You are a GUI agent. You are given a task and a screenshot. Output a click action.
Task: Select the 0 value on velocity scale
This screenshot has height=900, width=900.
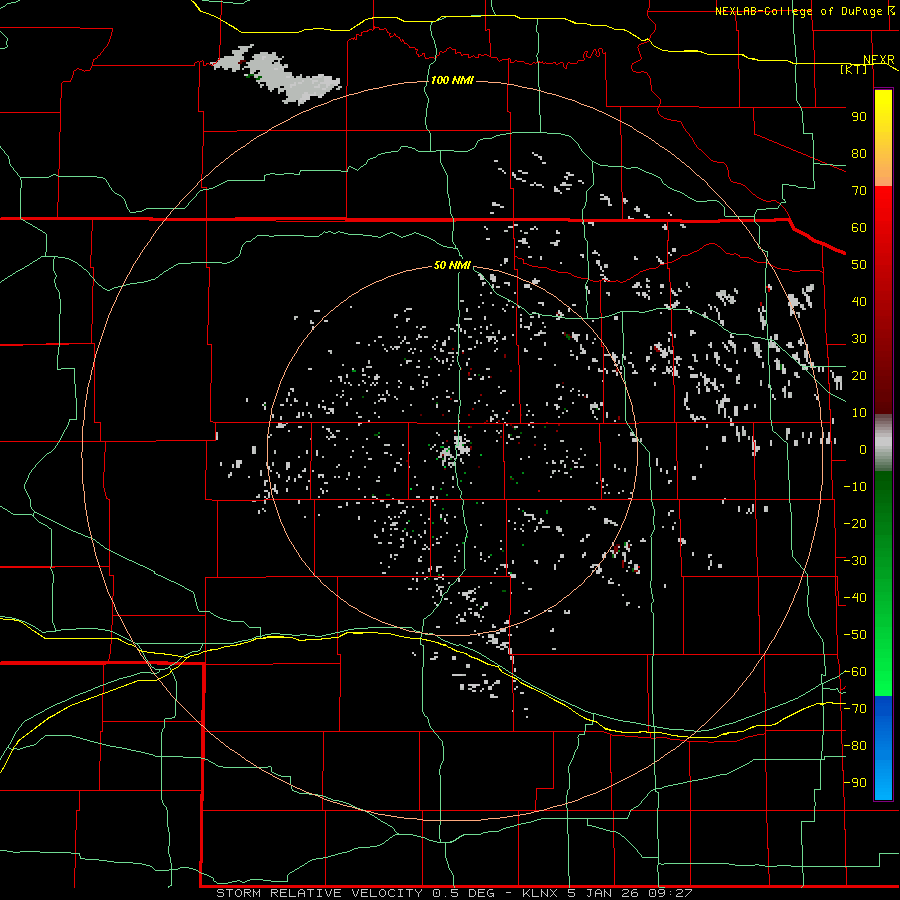(x=863, y=450)
